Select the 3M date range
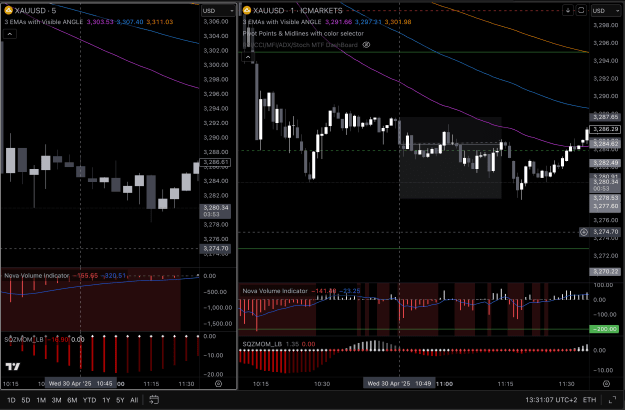This screenshot has width=625, height=410. click(56, 400)
